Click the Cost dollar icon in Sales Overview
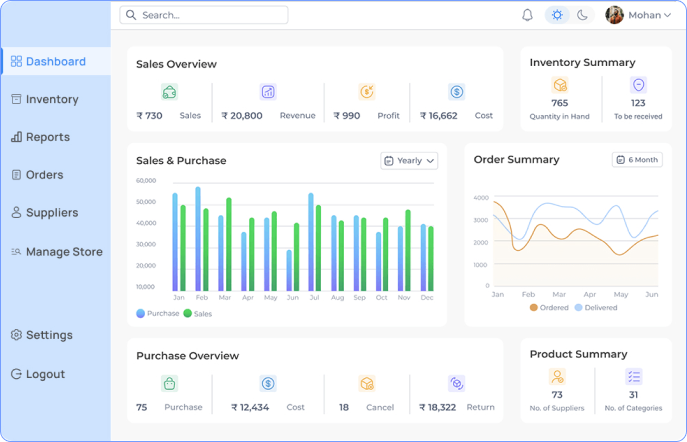This screenshot has height=442, width=687. [x=457, y=92]
